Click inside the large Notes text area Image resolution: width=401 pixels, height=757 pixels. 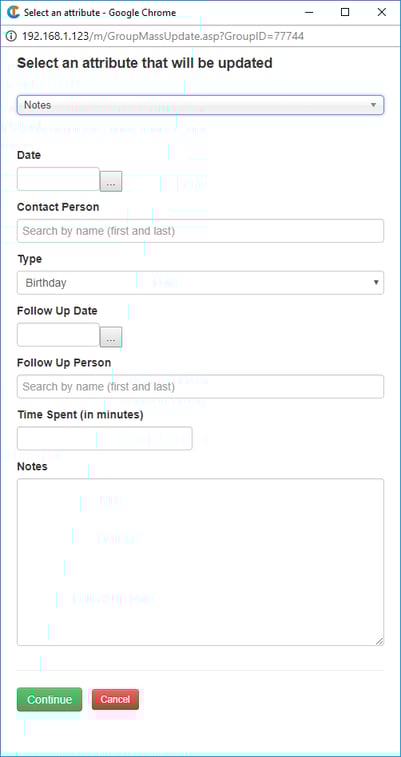(200, 562)
